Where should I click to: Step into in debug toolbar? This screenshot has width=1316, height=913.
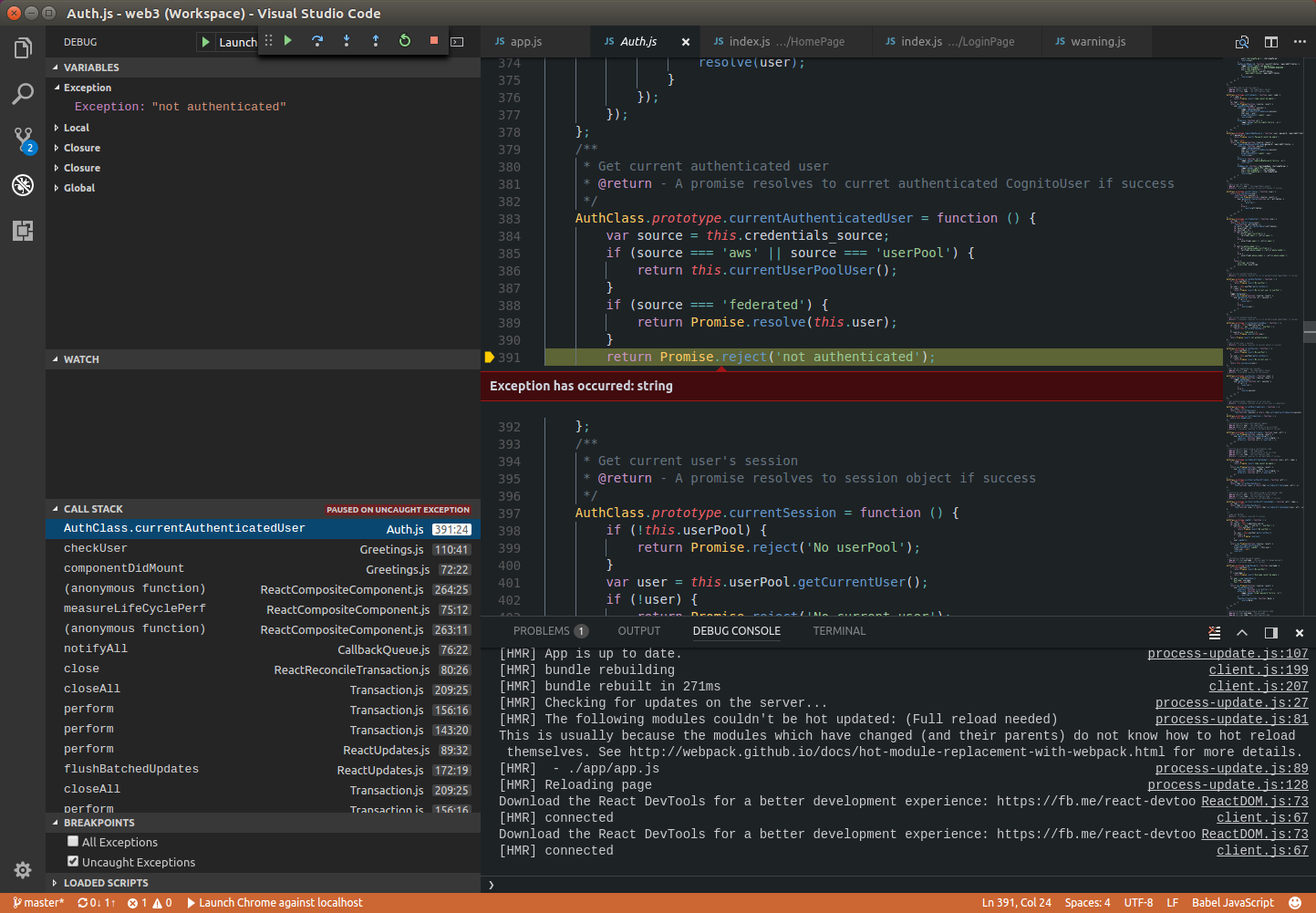[347, 41]
